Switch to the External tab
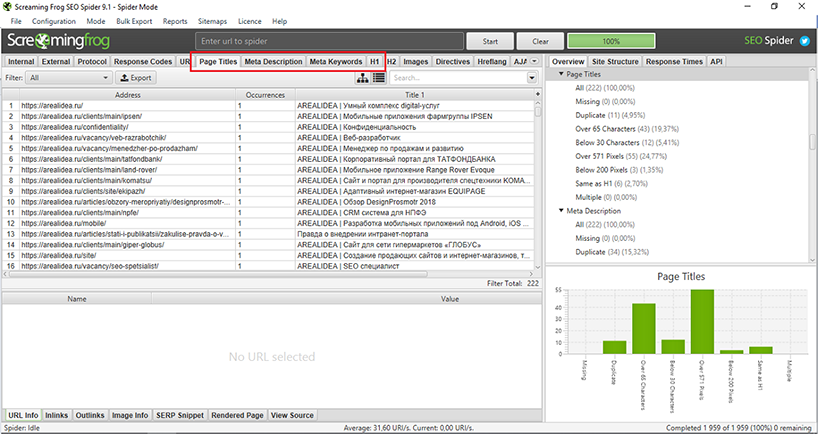This screenshot has width=818, height=434. [x=56, y=62]
